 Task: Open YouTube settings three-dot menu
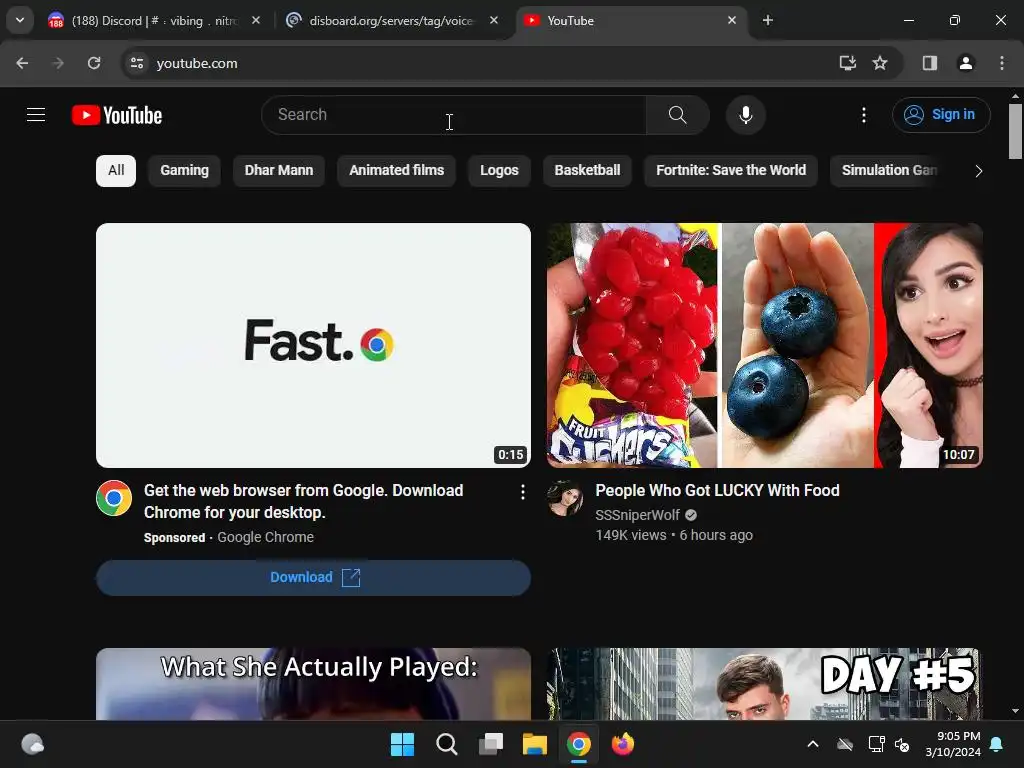pos(864,115)
